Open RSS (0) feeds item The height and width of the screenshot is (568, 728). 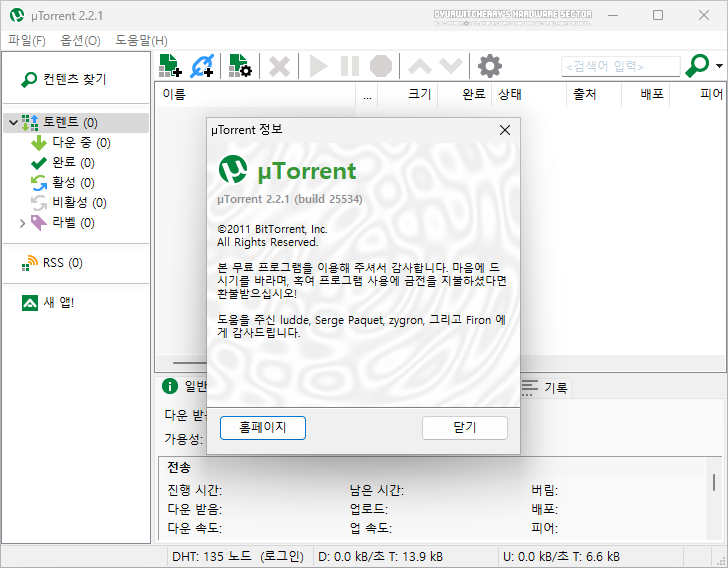[x=52, y=263]
